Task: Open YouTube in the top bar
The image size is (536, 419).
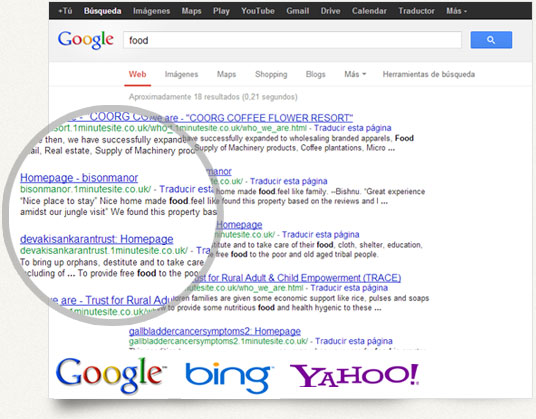Action: 258,11
